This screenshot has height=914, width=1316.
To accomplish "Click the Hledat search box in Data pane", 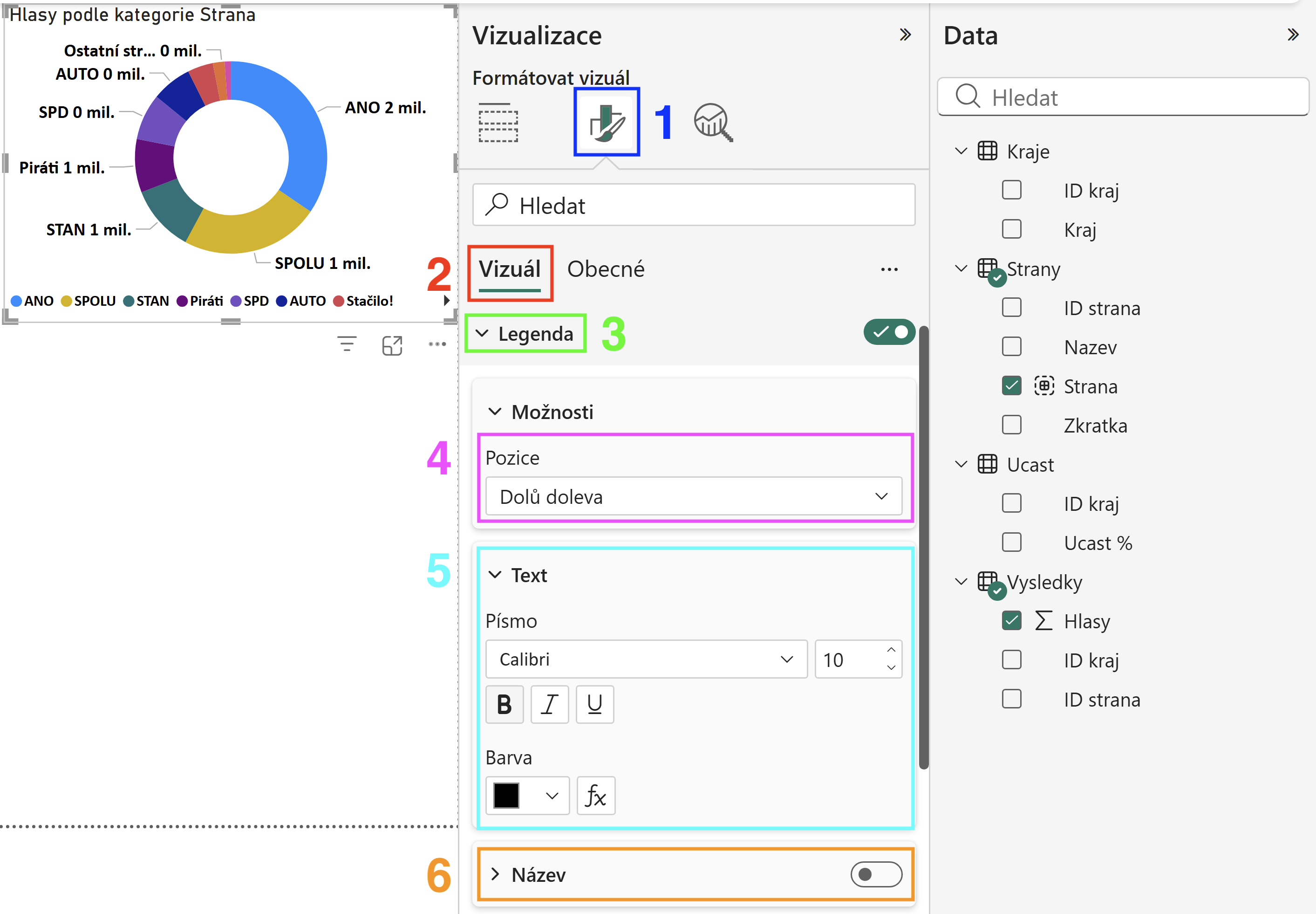I will pyautogui.click(x=1123, y=97).
